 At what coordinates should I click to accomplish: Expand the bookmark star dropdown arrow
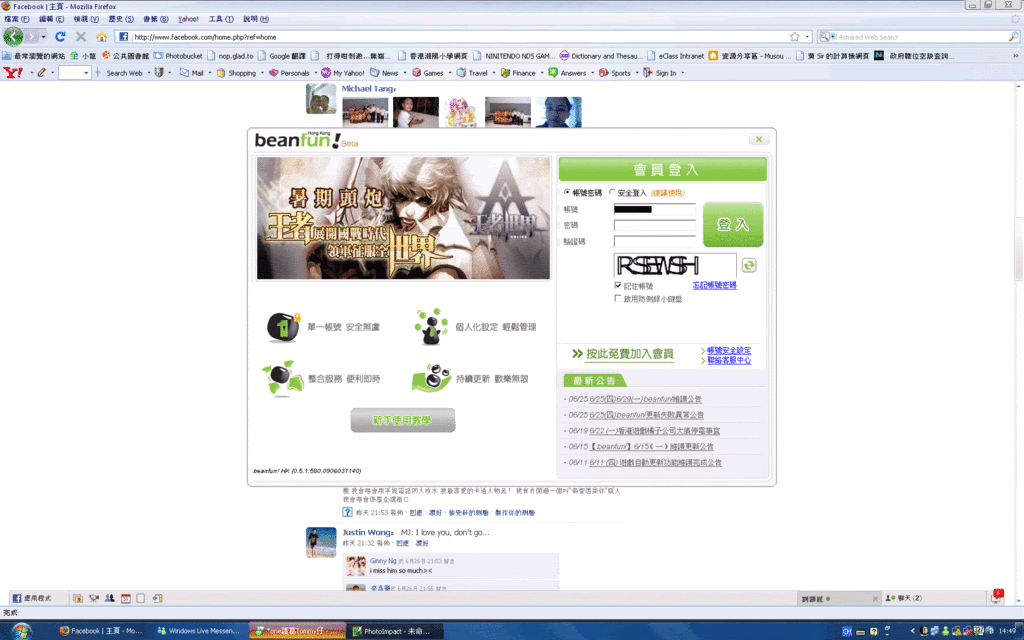(807, 37)
